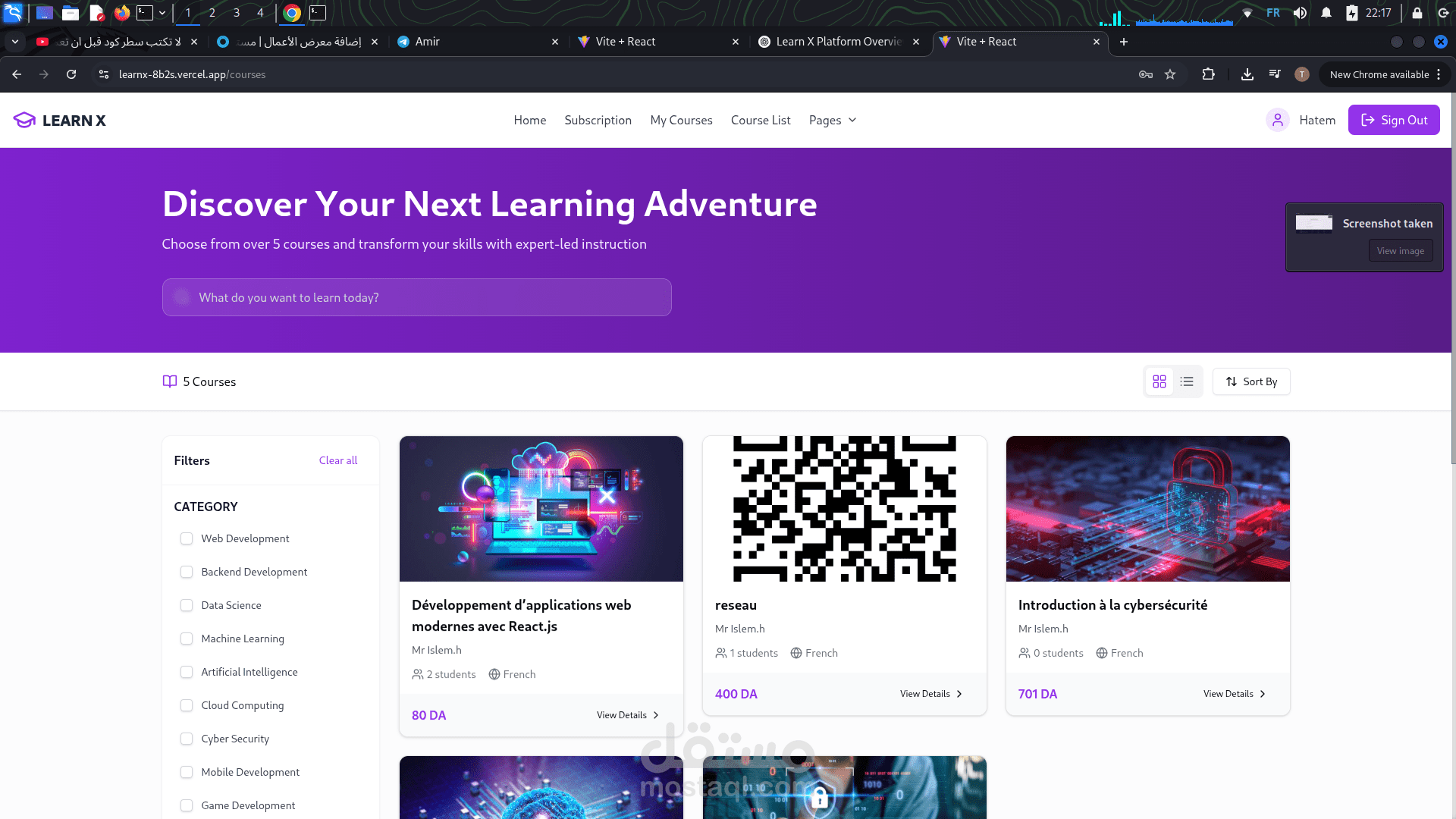Screen dimensions: 1456x819
Task: Open media control icon in Chrome toolbar
Action: (x=1275, y=74)
